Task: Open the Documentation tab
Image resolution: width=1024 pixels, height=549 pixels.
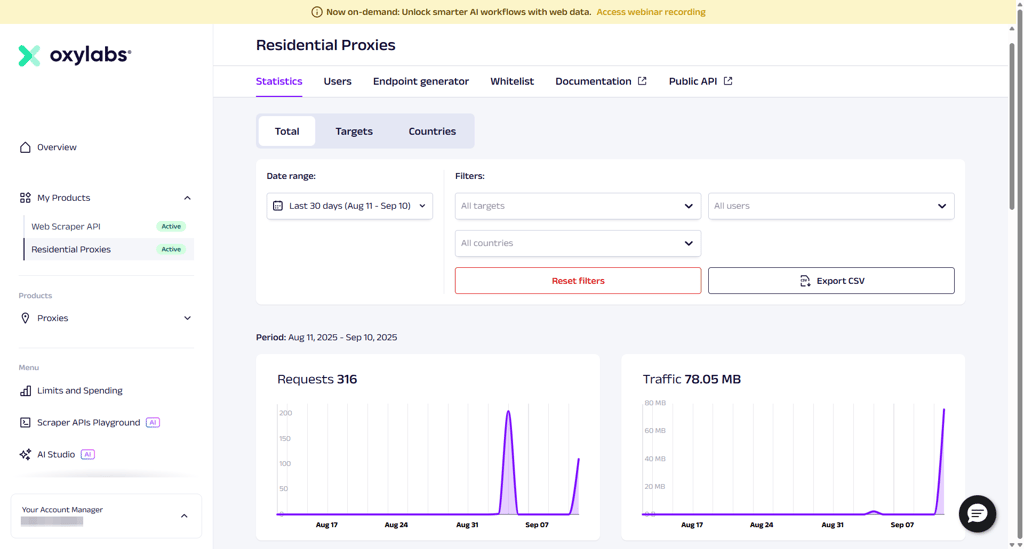Action: pos(601,81)
